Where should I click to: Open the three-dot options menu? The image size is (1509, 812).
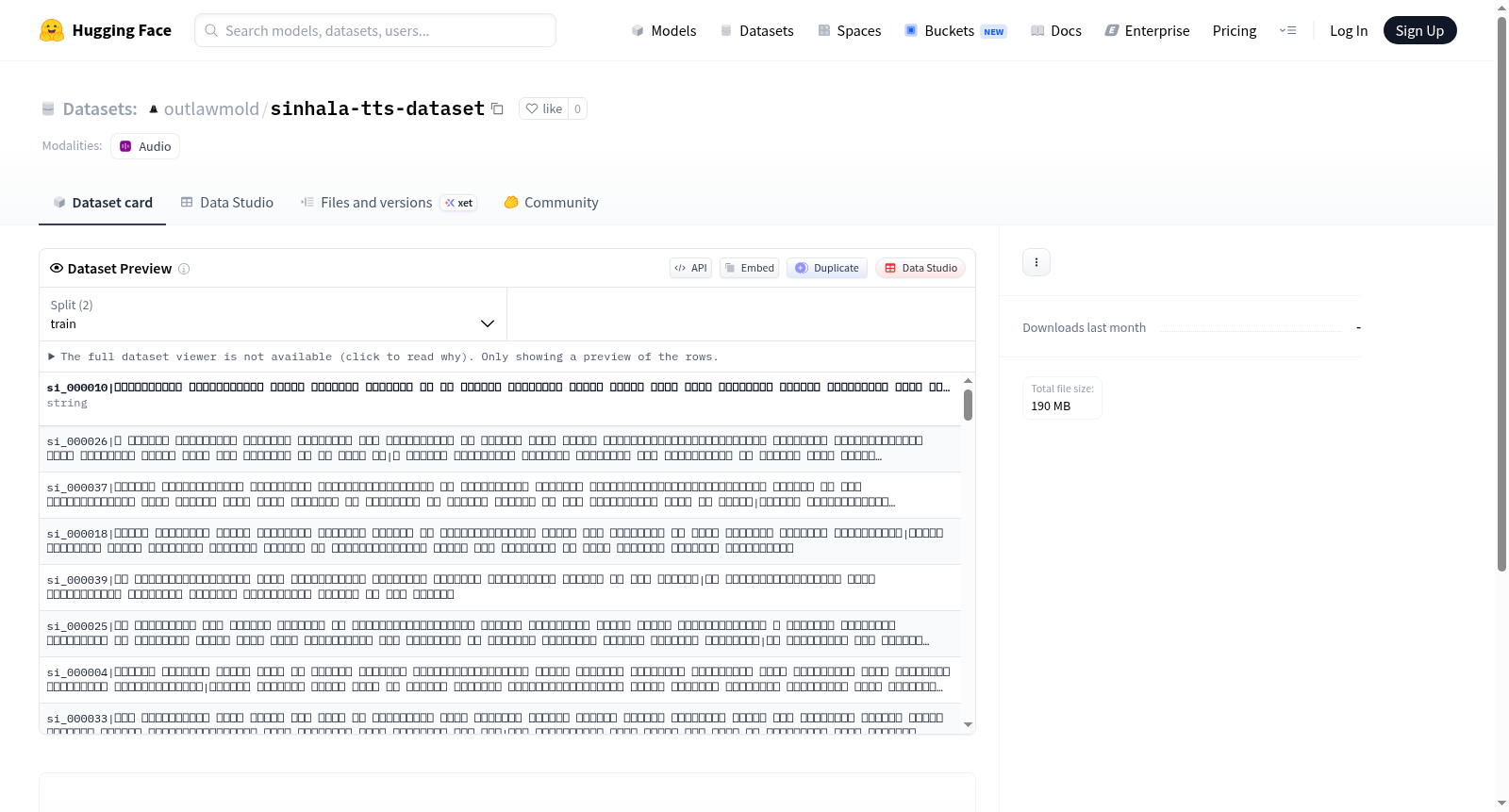point(1036,262)
